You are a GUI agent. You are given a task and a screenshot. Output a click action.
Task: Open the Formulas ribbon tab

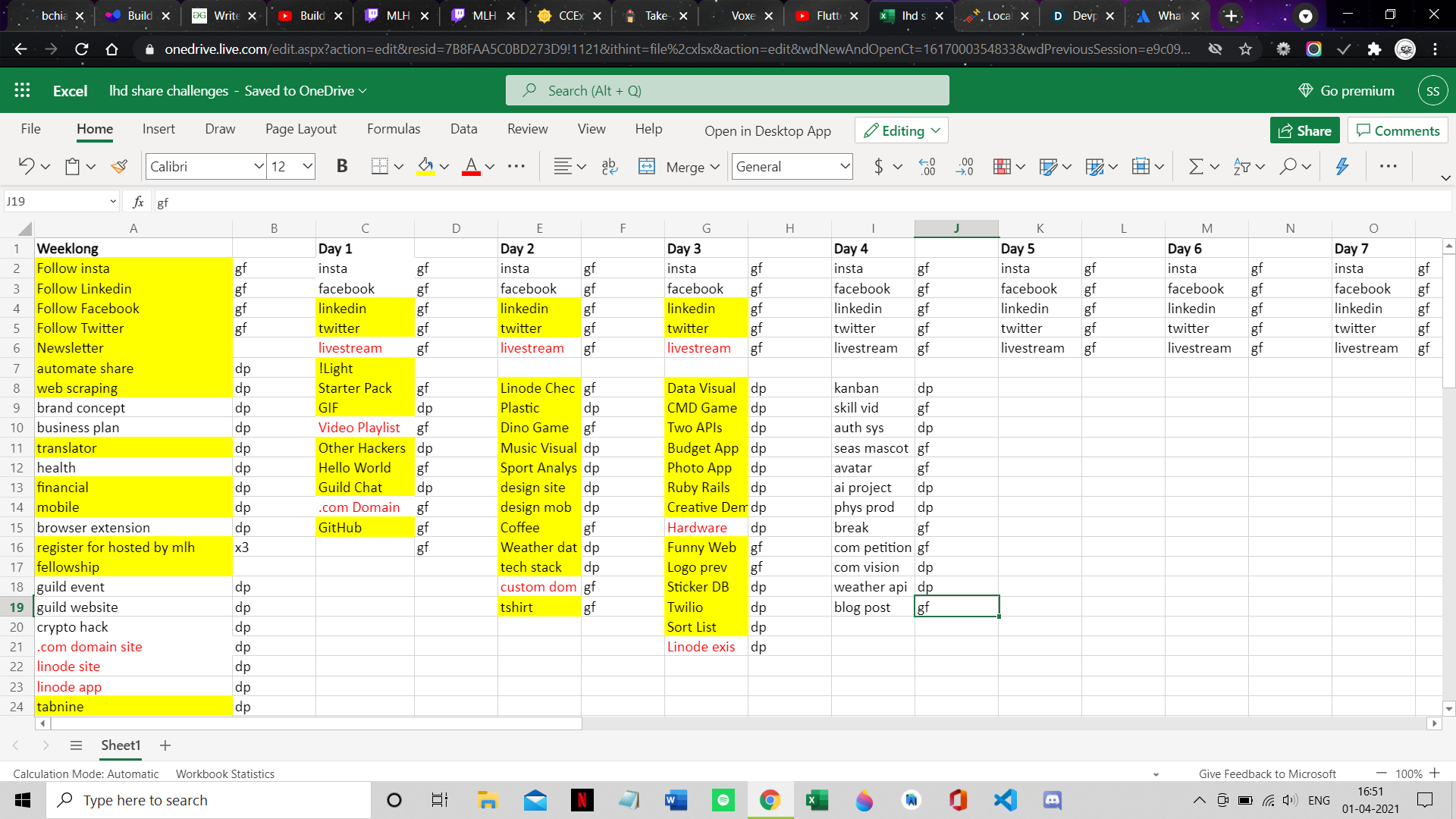(x=393, y=129)
